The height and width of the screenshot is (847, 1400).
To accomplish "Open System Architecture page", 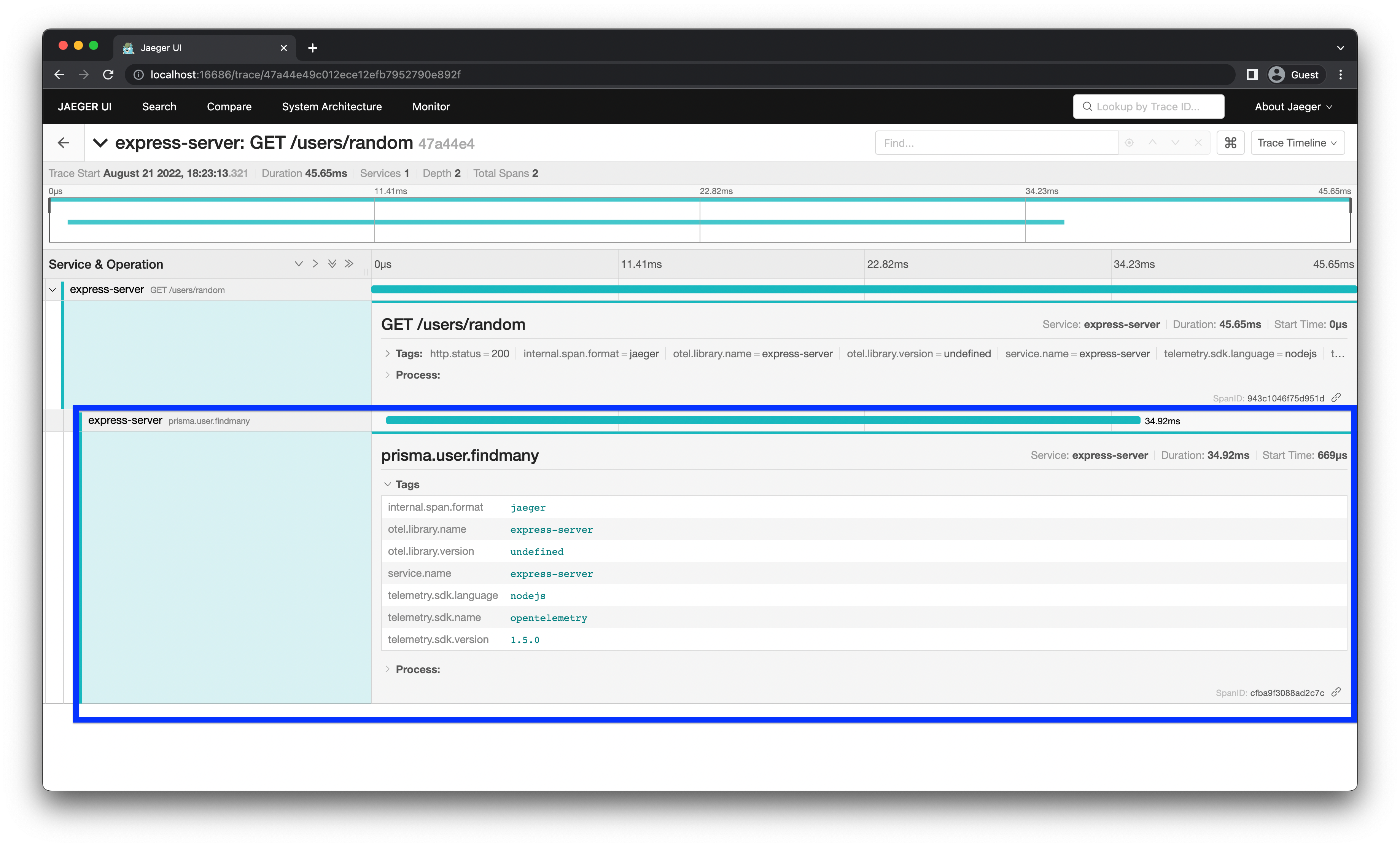I will coord(332,107).
